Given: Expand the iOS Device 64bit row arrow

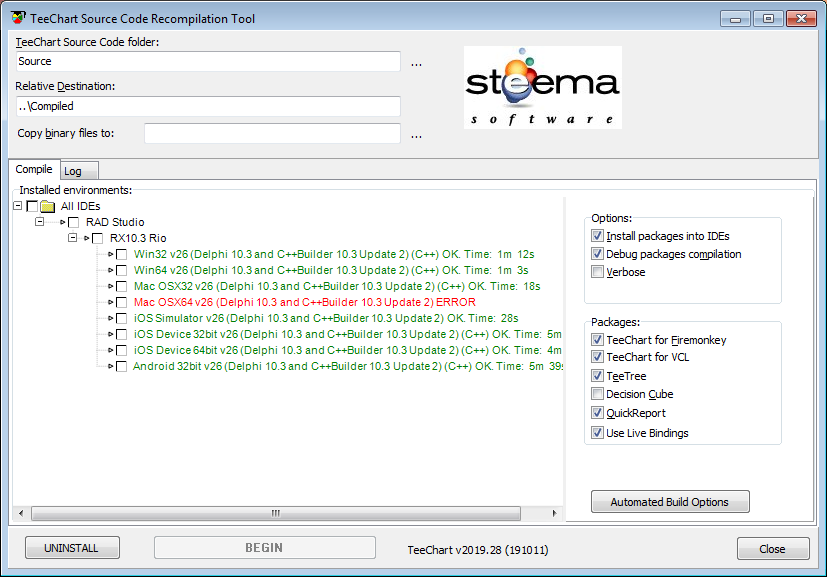Looking at the screenshot, I should point(110,350).
